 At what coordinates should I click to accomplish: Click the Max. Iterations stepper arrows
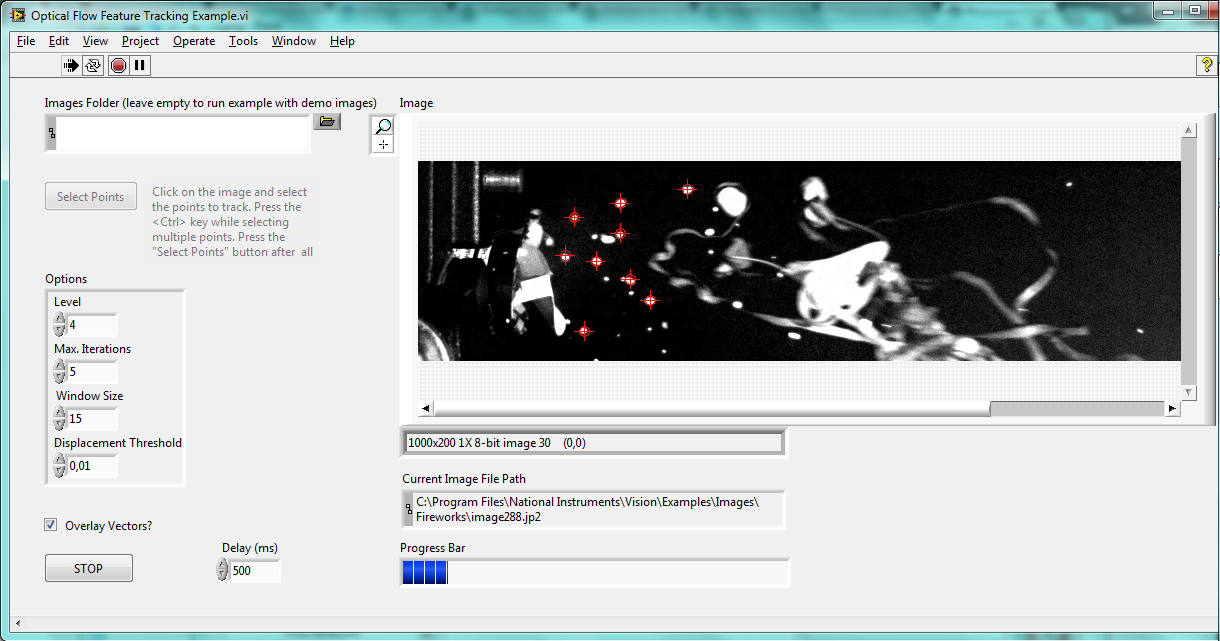(60, 372)
